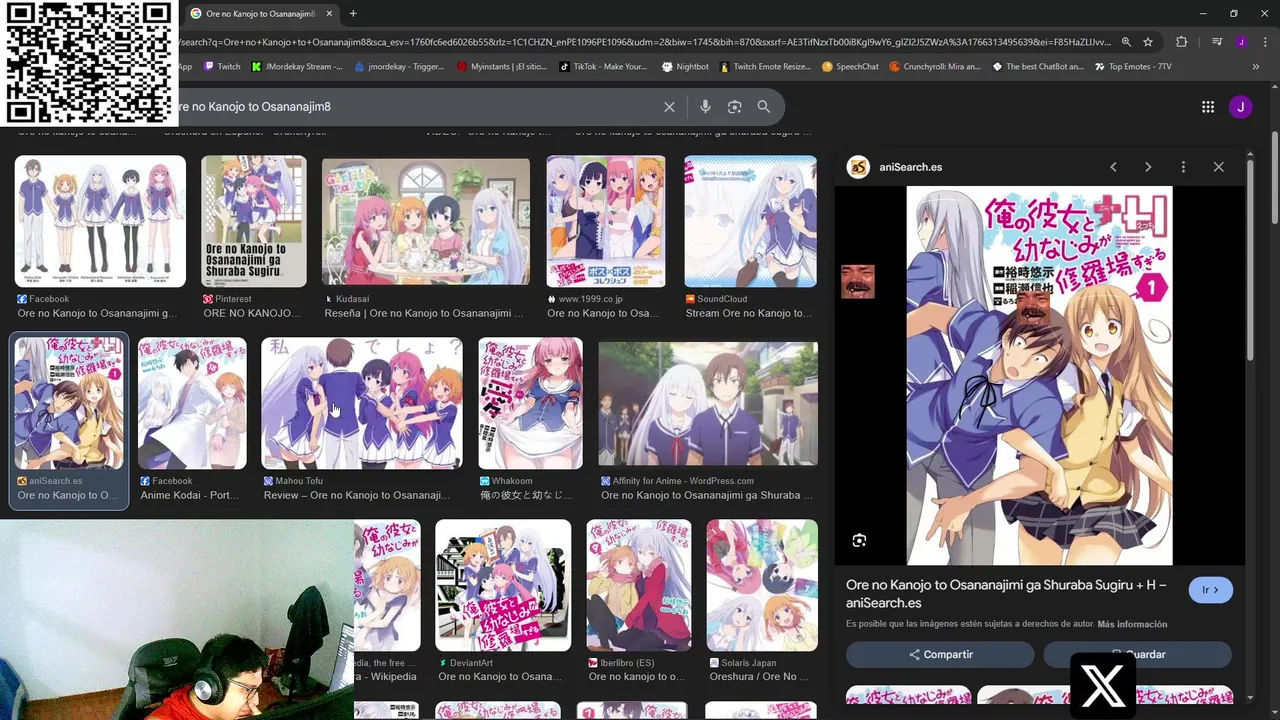Open Chrome profile avatar in toolbar

(1241, 42)
